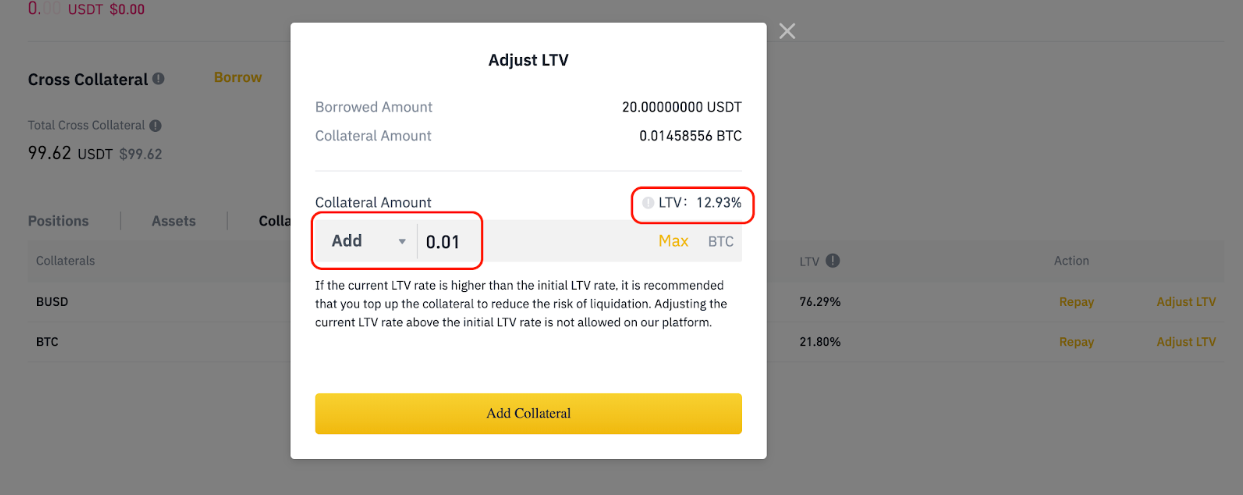
Task: Click the Borrow link
Action: [238, 77]
